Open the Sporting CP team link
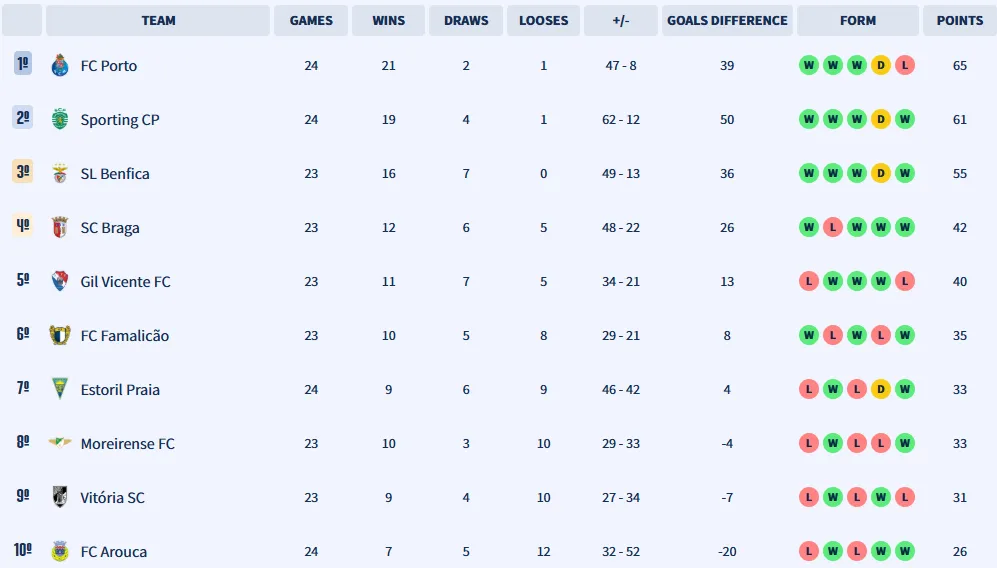 pos(120,120)
